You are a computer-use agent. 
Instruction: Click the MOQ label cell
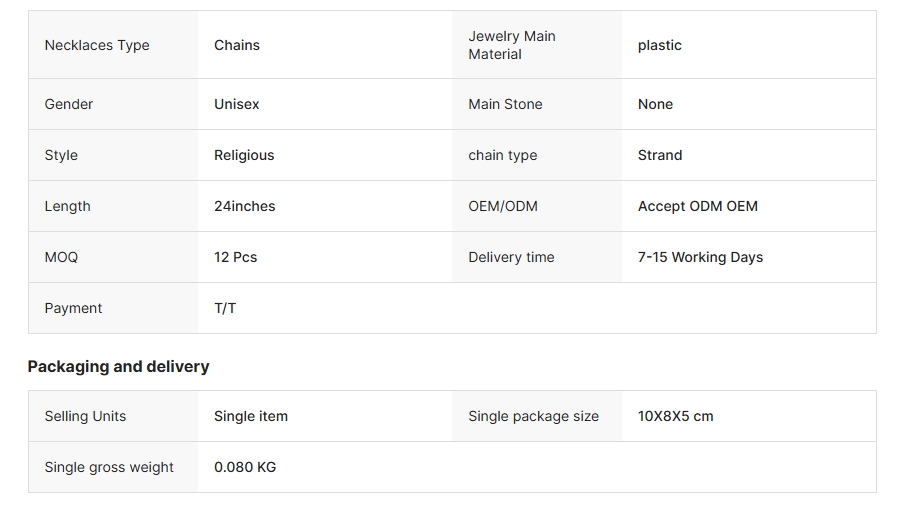(x=113, y=257)
